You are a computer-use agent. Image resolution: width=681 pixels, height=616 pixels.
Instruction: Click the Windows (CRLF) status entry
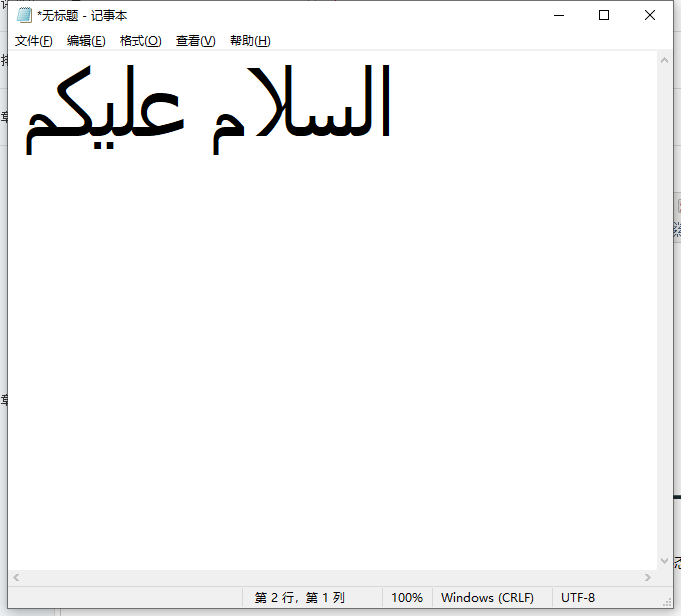[487, 598]
